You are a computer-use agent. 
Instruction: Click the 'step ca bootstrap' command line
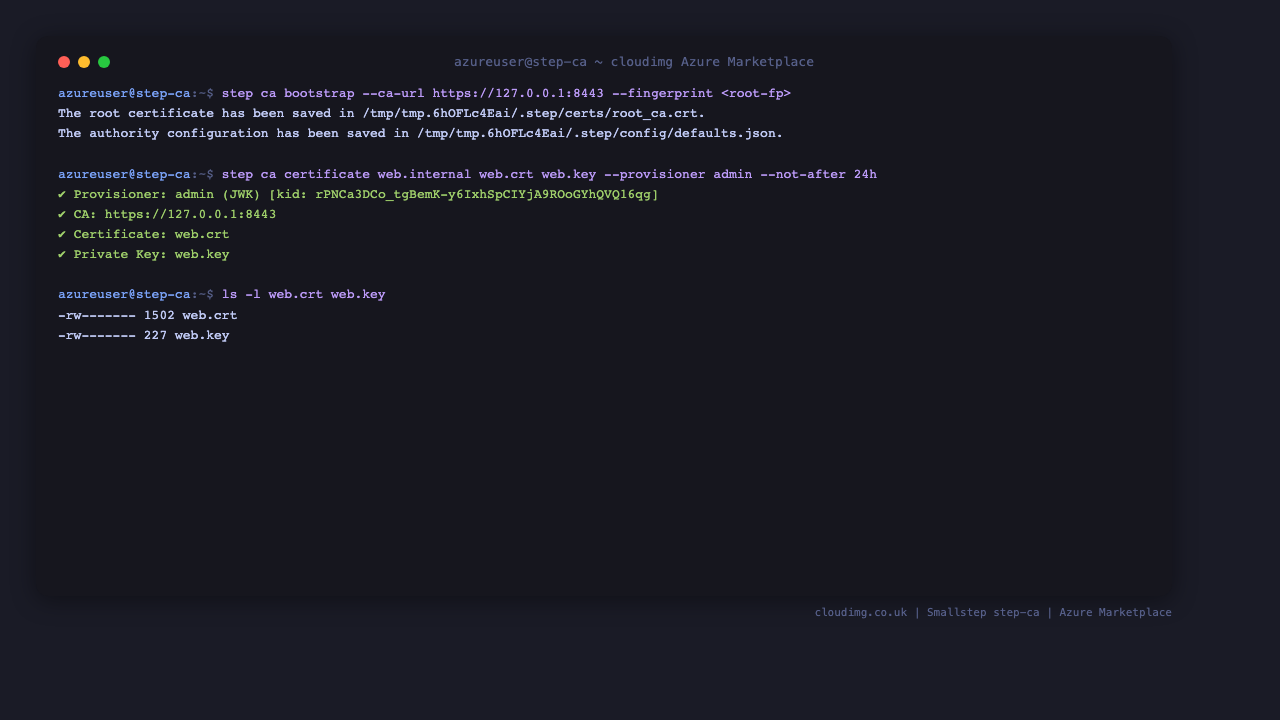pyautogui.click(x=424, y=94)
